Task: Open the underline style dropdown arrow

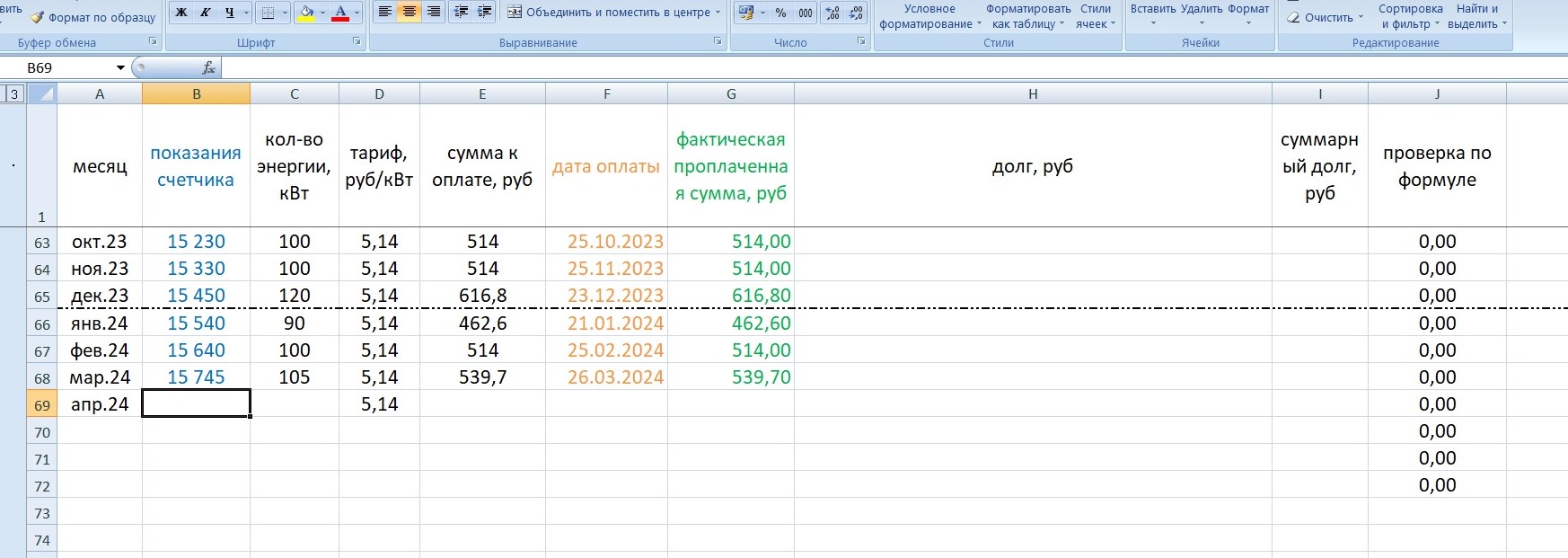Action: coord(246,13)
